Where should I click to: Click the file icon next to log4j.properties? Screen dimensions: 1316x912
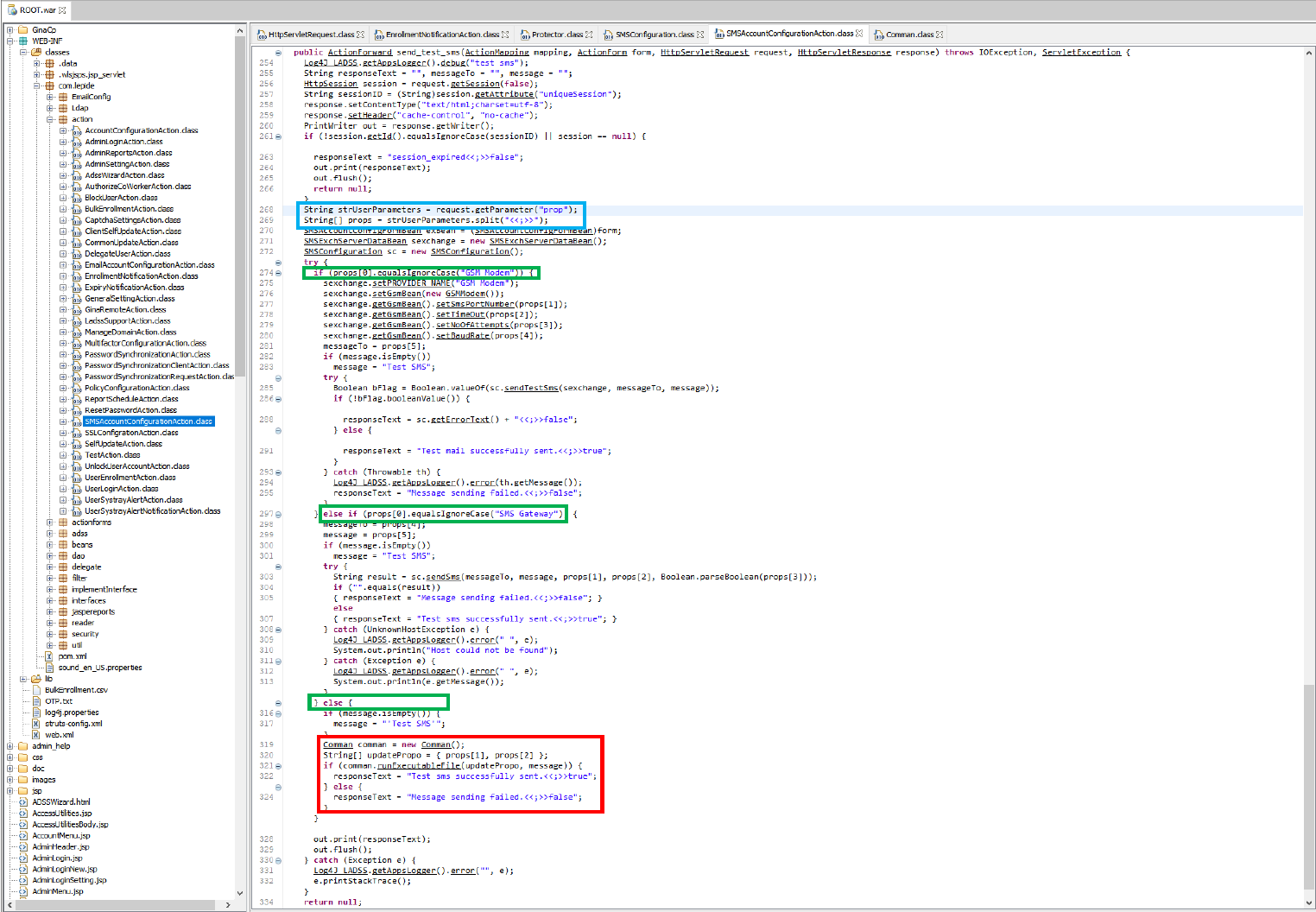[x=36, y=712]
